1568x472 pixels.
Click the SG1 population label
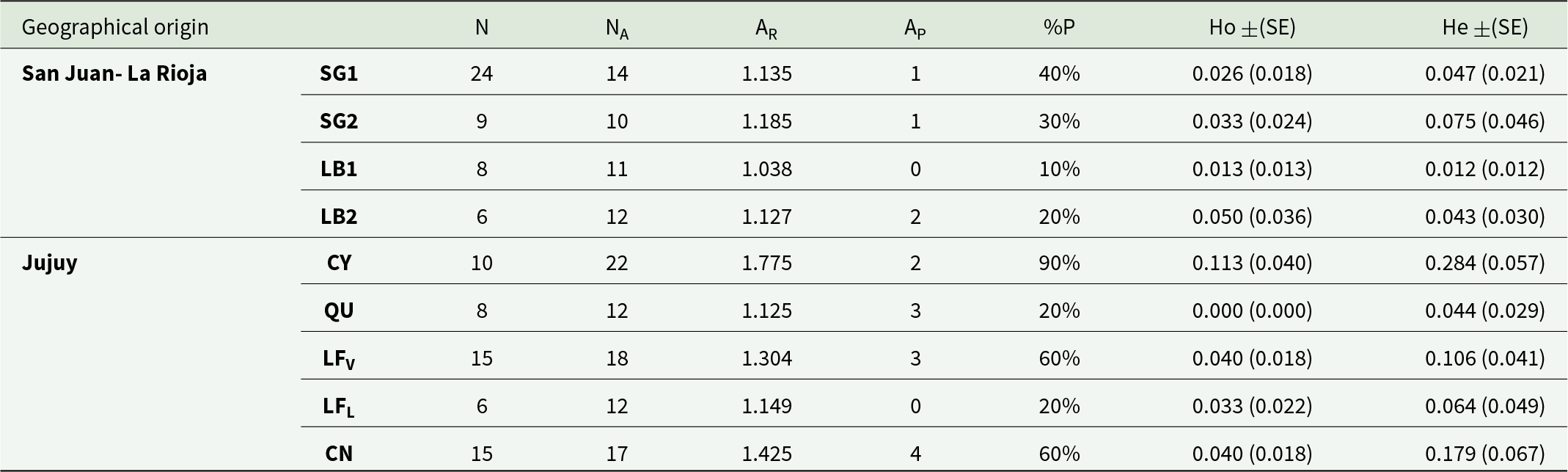339,73
